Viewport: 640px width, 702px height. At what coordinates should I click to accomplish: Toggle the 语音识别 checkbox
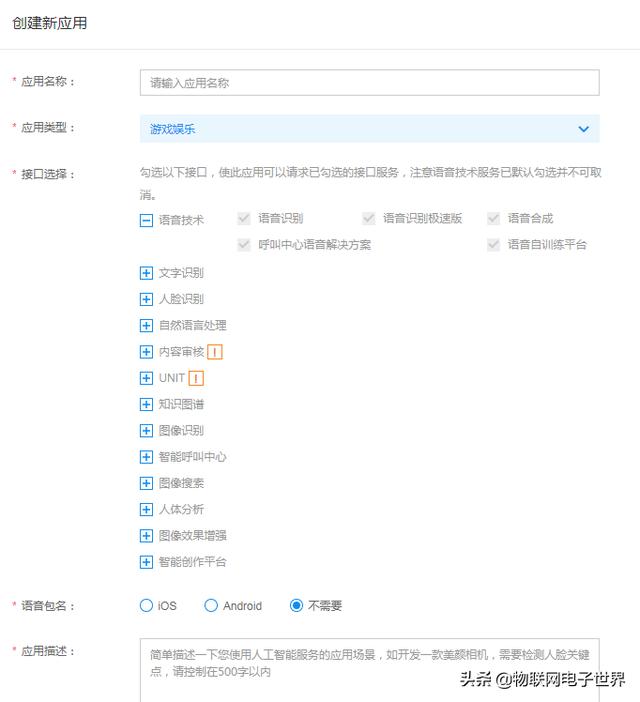pos(244,218)
